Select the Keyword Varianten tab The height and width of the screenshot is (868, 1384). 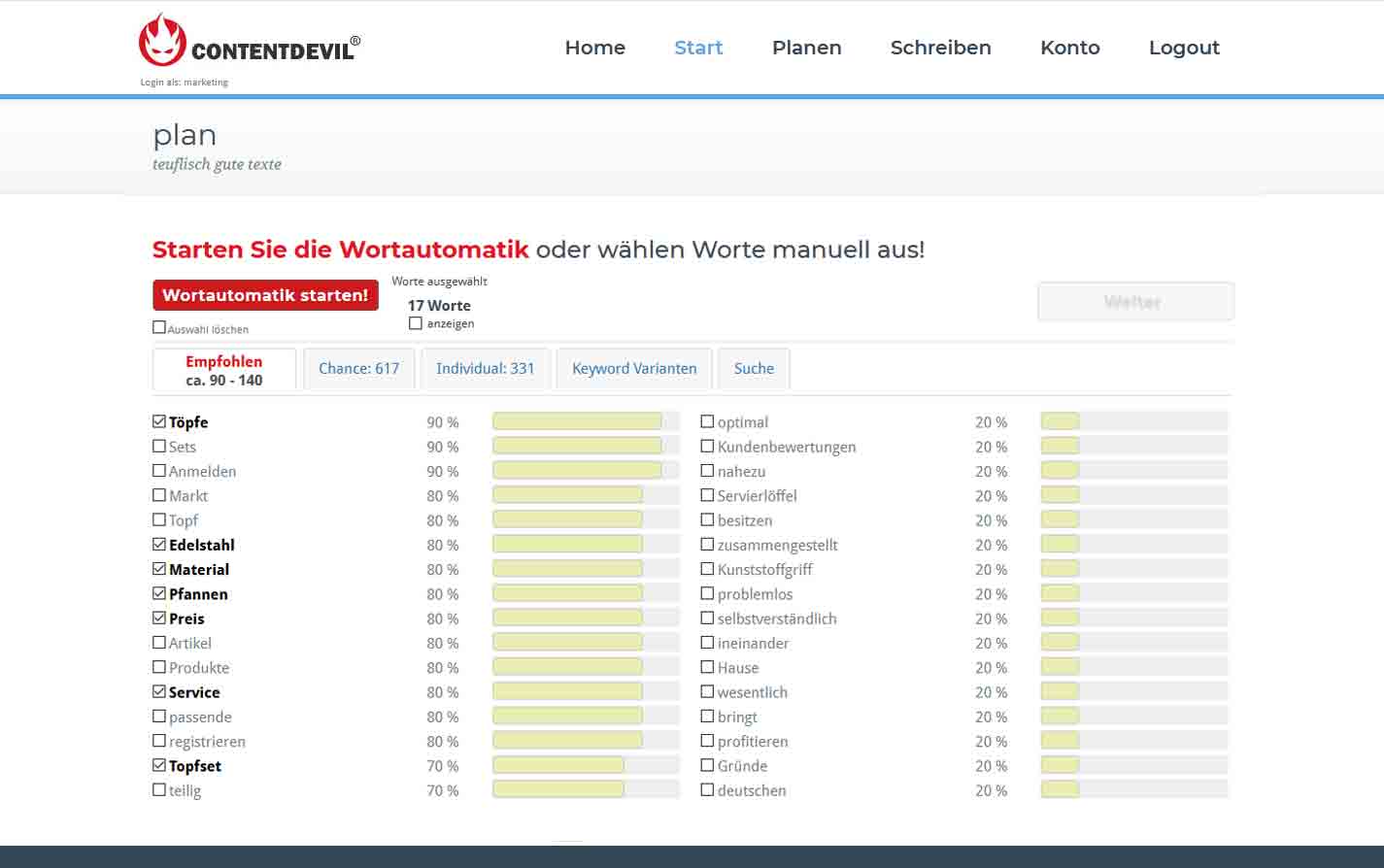coord(634,369)
